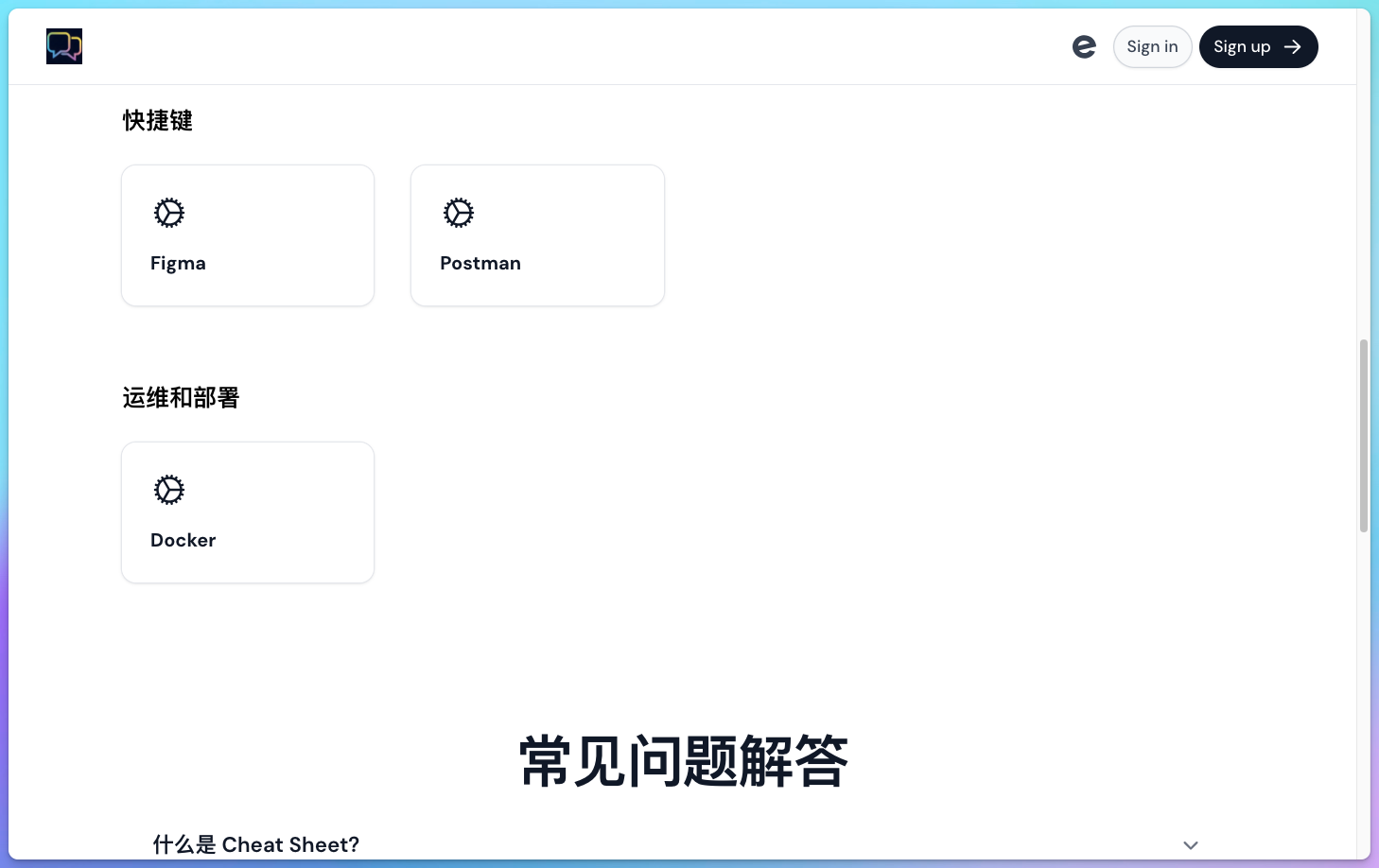Click the Sign in button

[1152, 46]
